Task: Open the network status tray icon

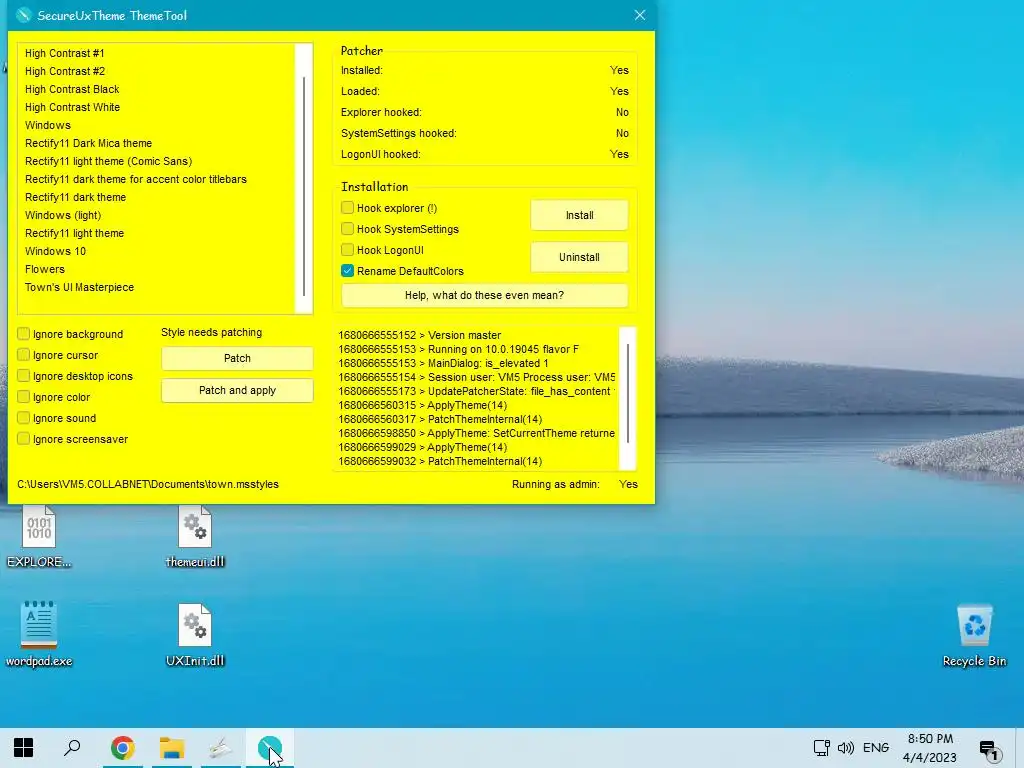Action: pyautogui.click(x=822, y=748)
